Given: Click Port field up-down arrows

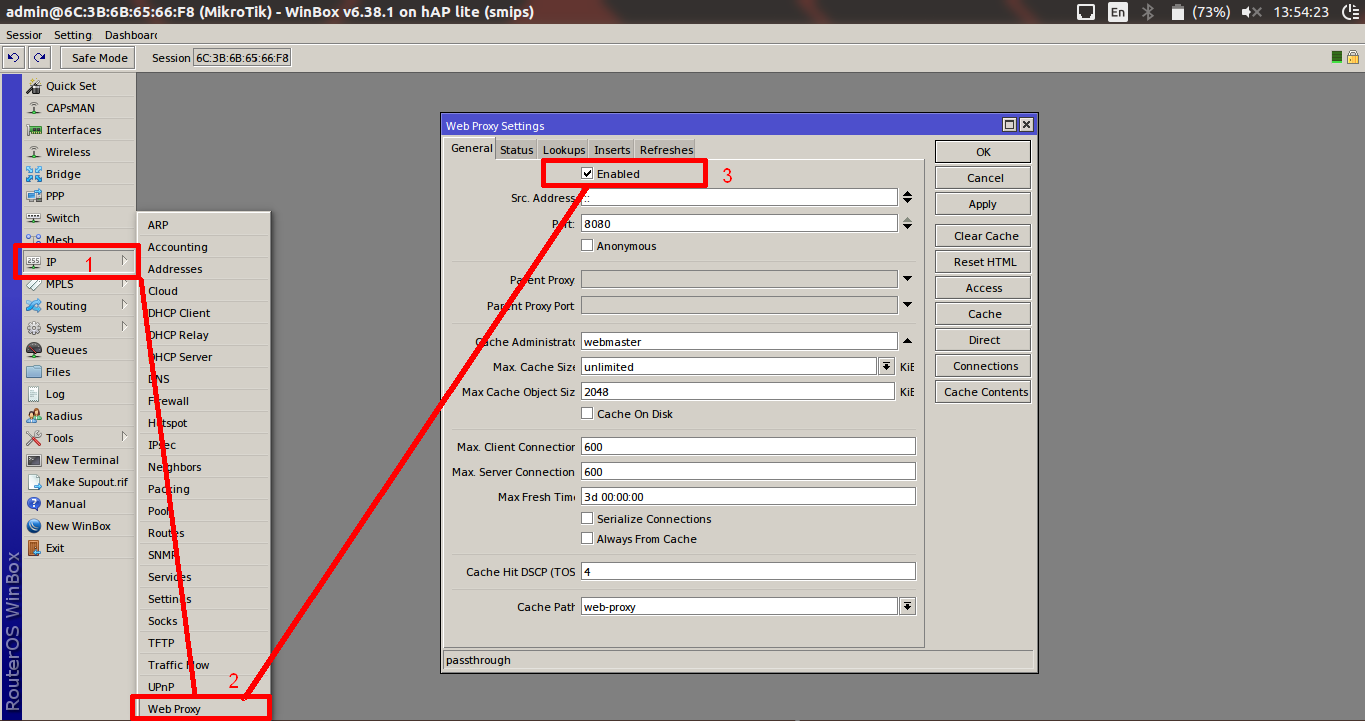Looking at the screenshot, I should tap(907, 223).
